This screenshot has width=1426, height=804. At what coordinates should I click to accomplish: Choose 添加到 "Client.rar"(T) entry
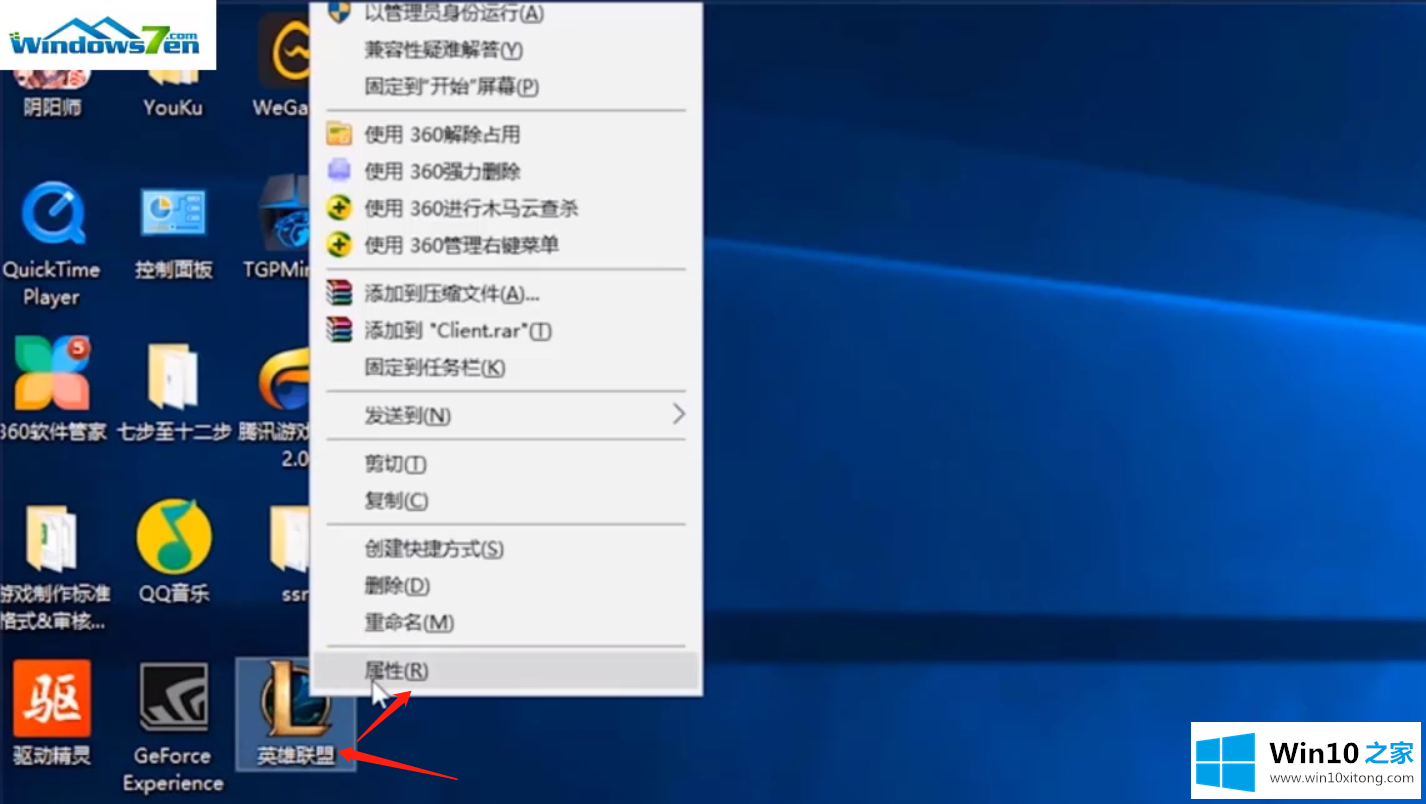tap(506, 330)
